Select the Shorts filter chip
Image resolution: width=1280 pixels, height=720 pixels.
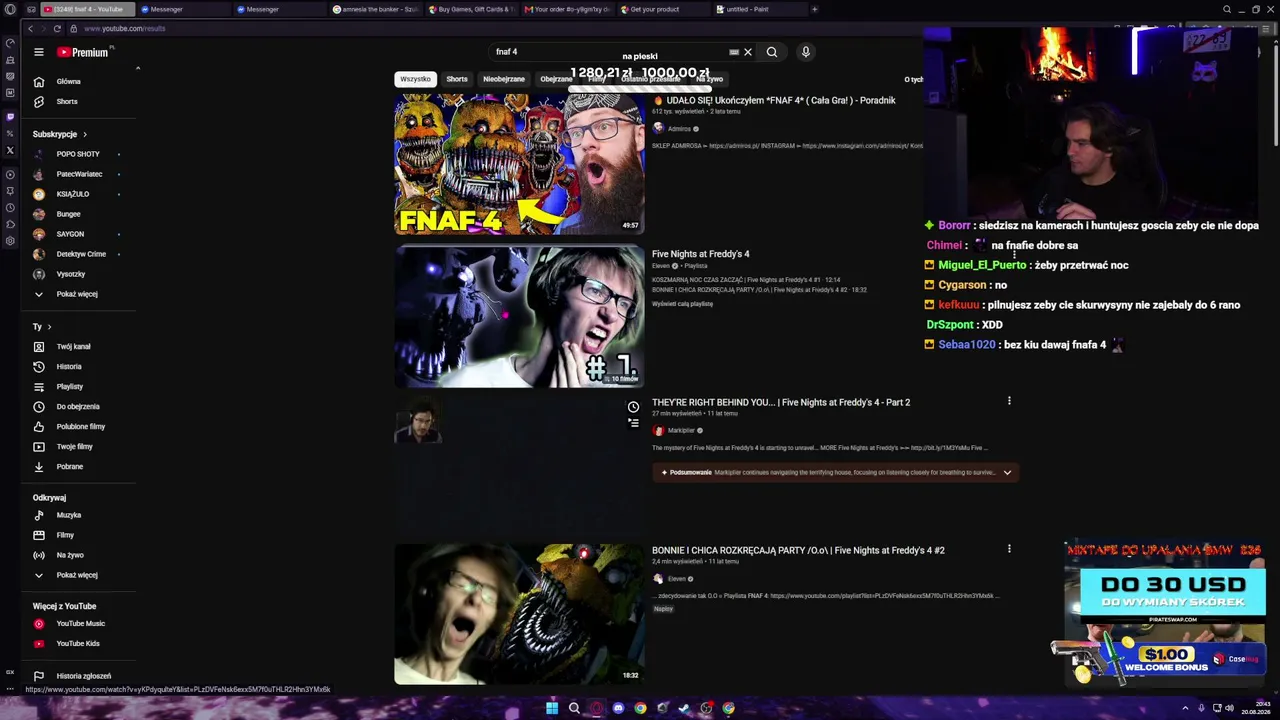457,79
